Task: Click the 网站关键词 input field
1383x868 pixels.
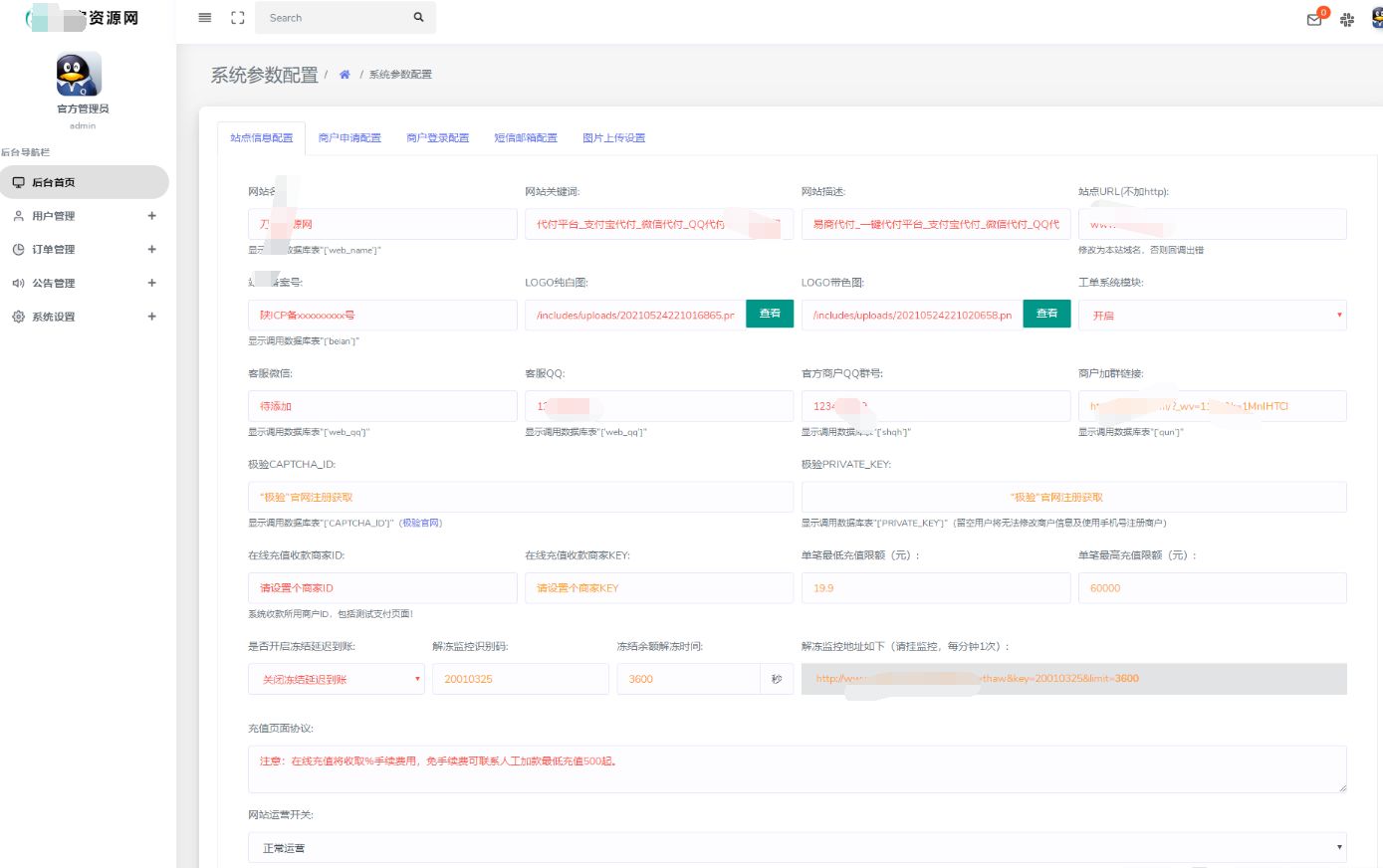Action: [x=659, y=223]
